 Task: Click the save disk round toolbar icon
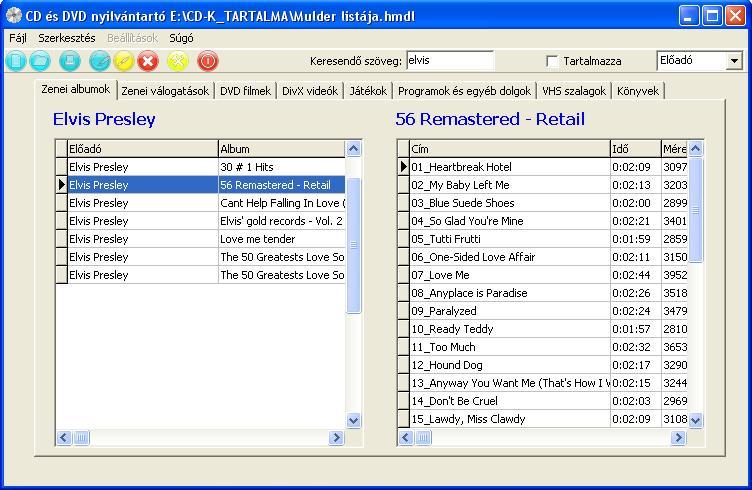(70, 61)
